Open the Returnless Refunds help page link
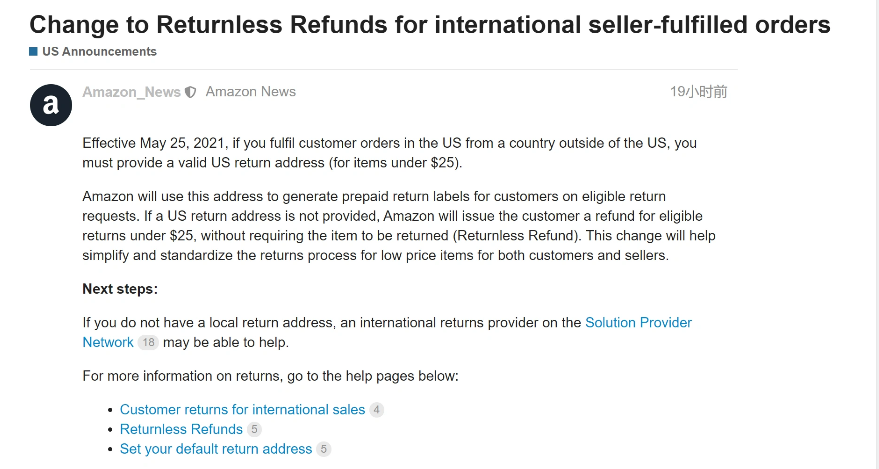879x469 pixels. click(x=181, y=430)
